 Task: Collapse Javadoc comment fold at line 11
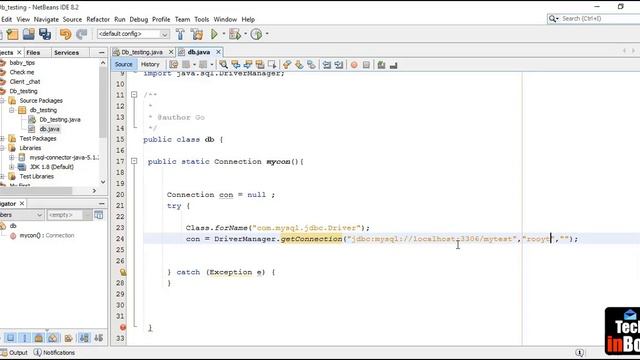pyautogui.click(x=134, y=95)
